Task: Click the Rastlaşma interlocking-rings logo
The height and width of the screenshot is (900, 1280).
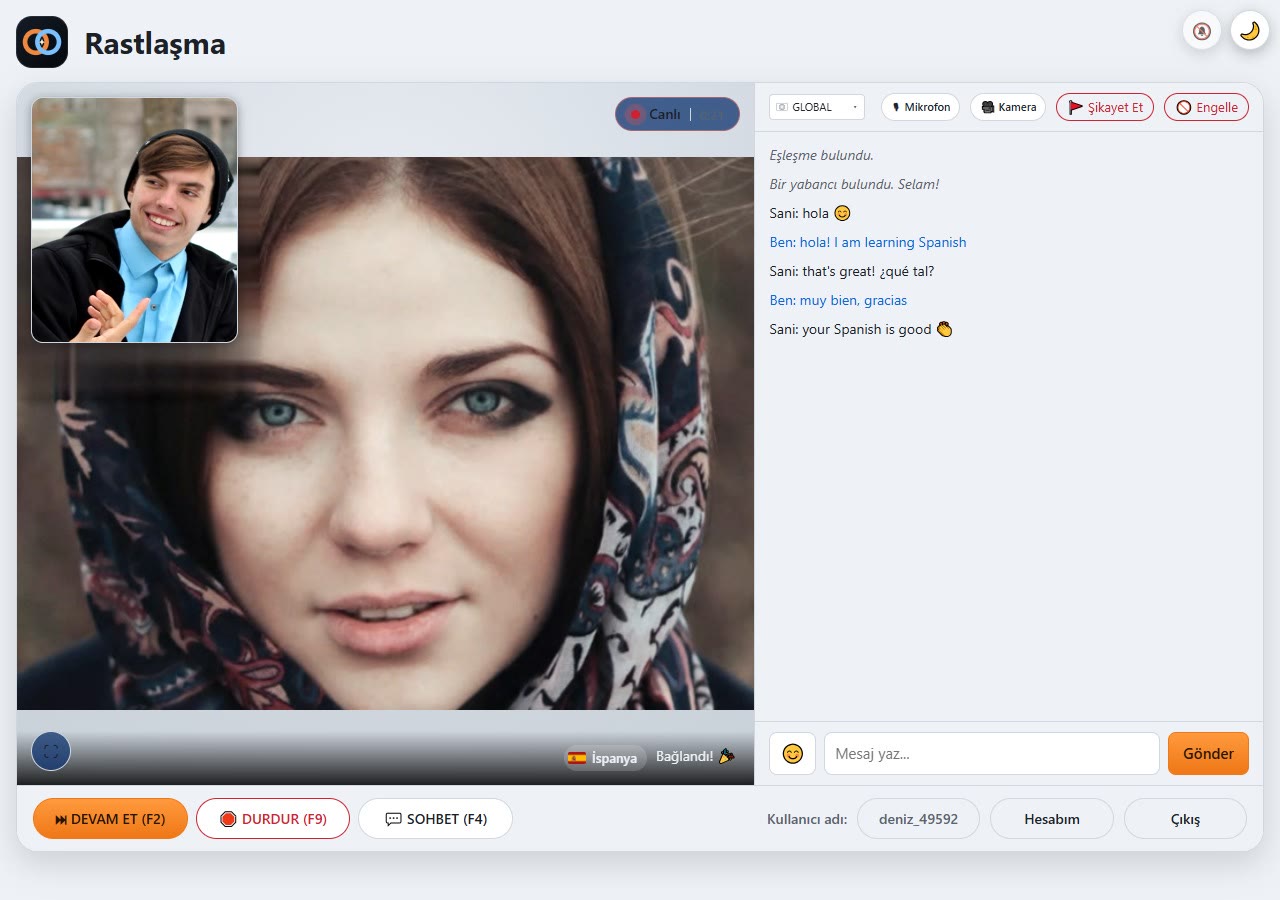Action: 42,42
